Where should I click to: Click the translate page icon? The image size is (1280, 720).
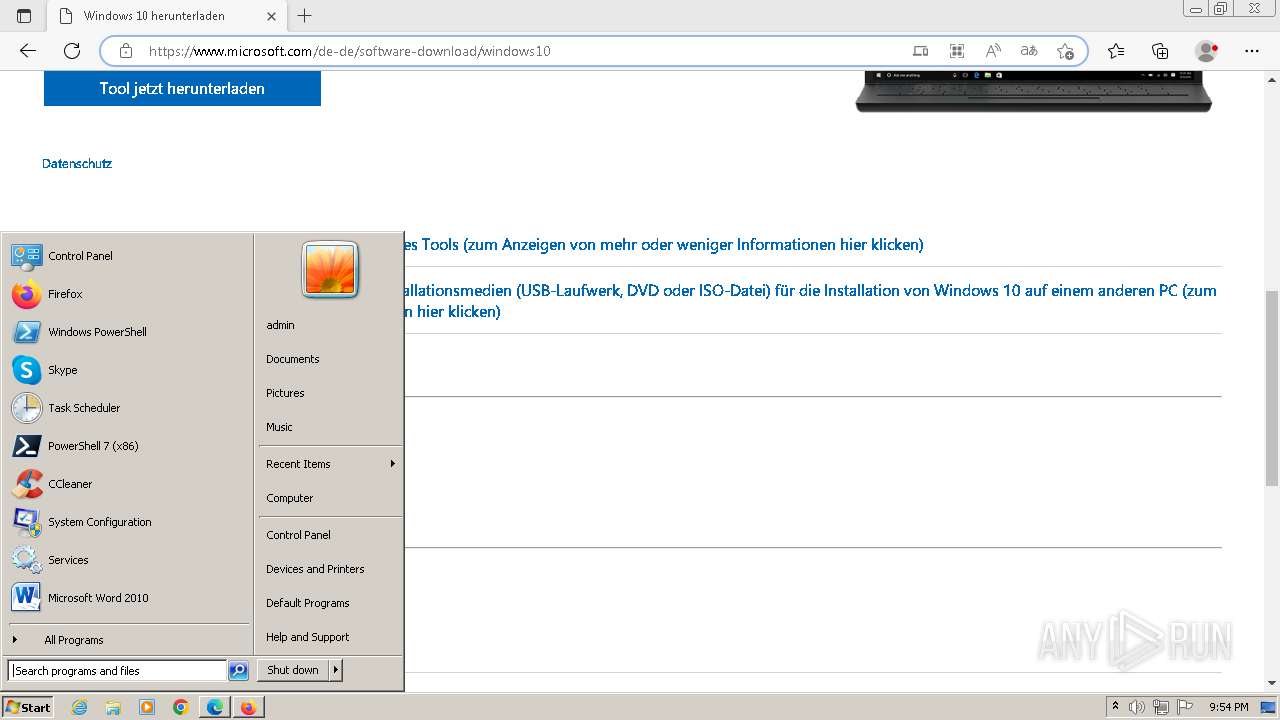point(1029,51)
